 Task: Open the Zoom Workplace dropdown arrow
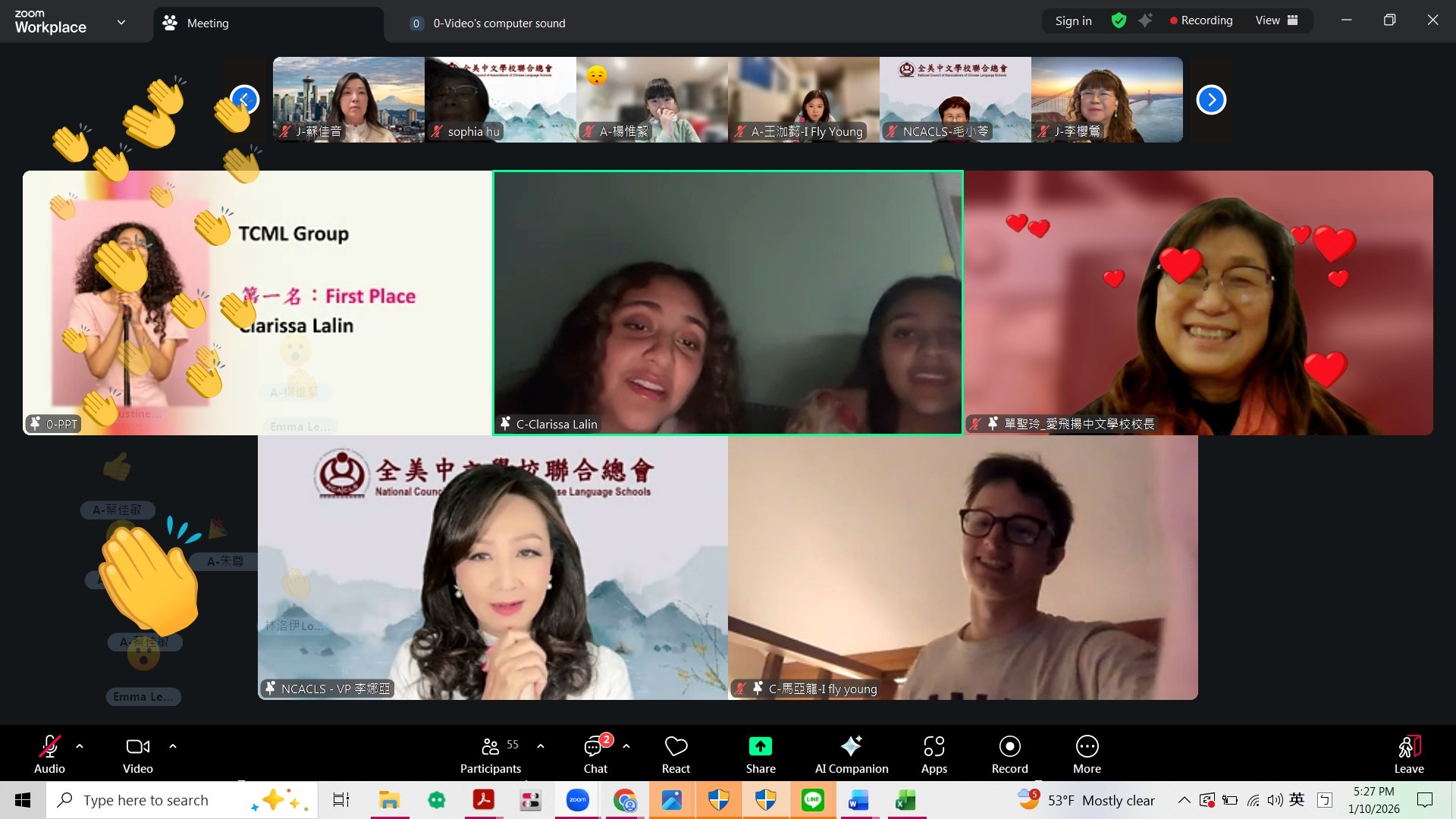(121, 23)
